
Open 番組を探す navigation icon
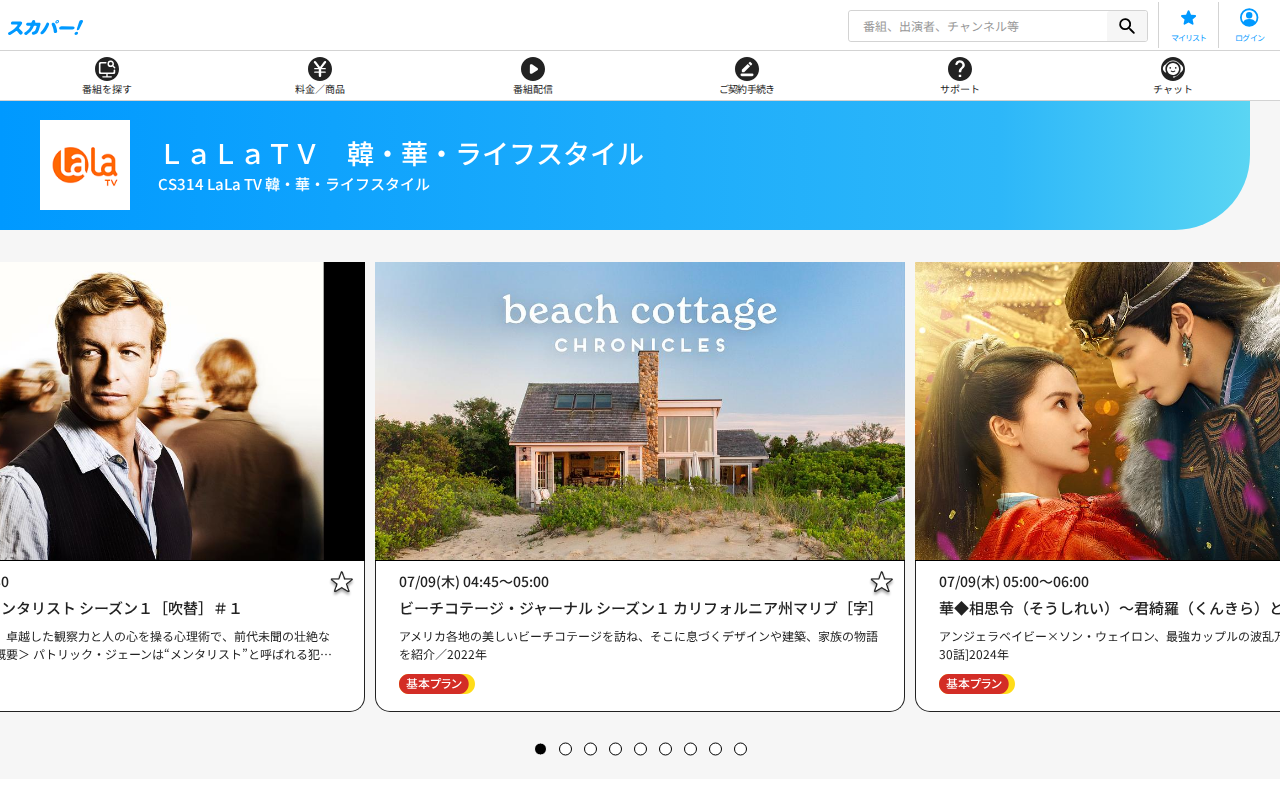pyautogui.click(x=107, y=69)
